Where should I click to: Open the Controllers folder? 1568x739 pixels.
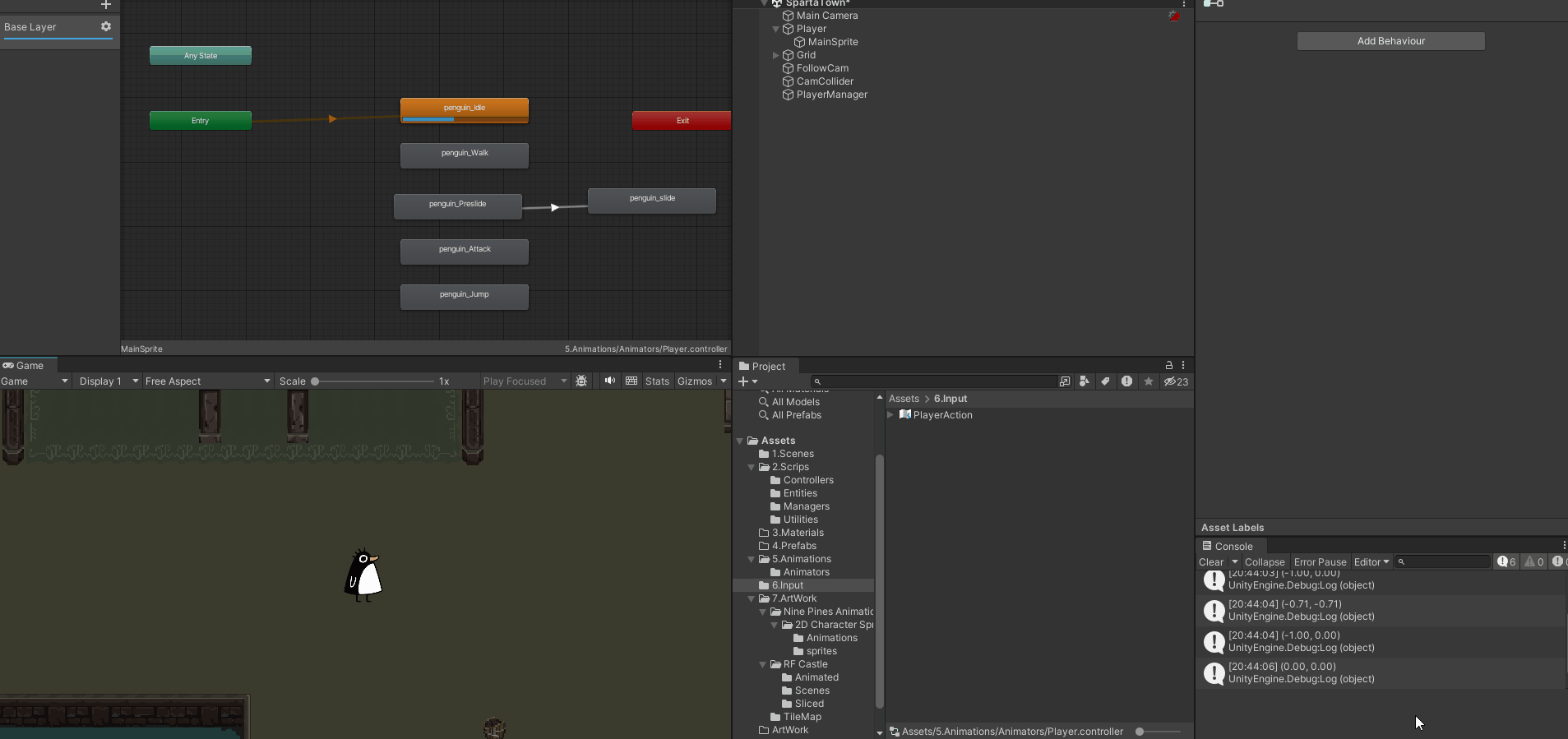tap(808, 480)
